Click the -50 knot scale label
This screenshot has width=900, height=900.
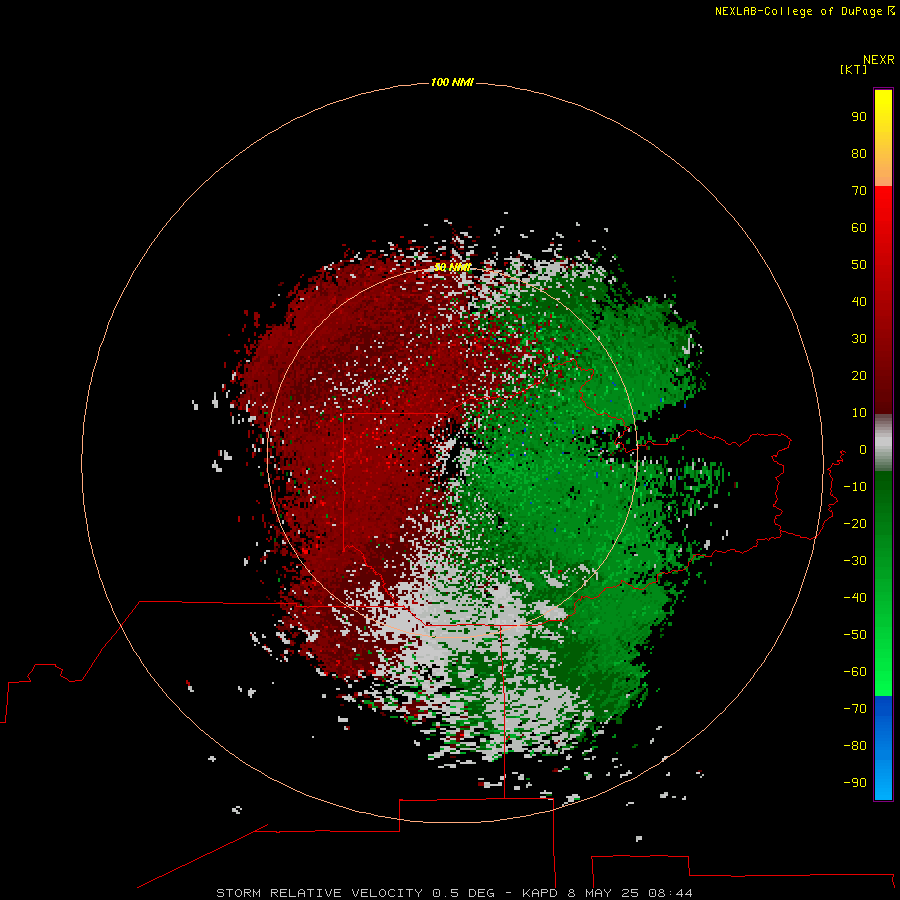(x=855, y=635)
